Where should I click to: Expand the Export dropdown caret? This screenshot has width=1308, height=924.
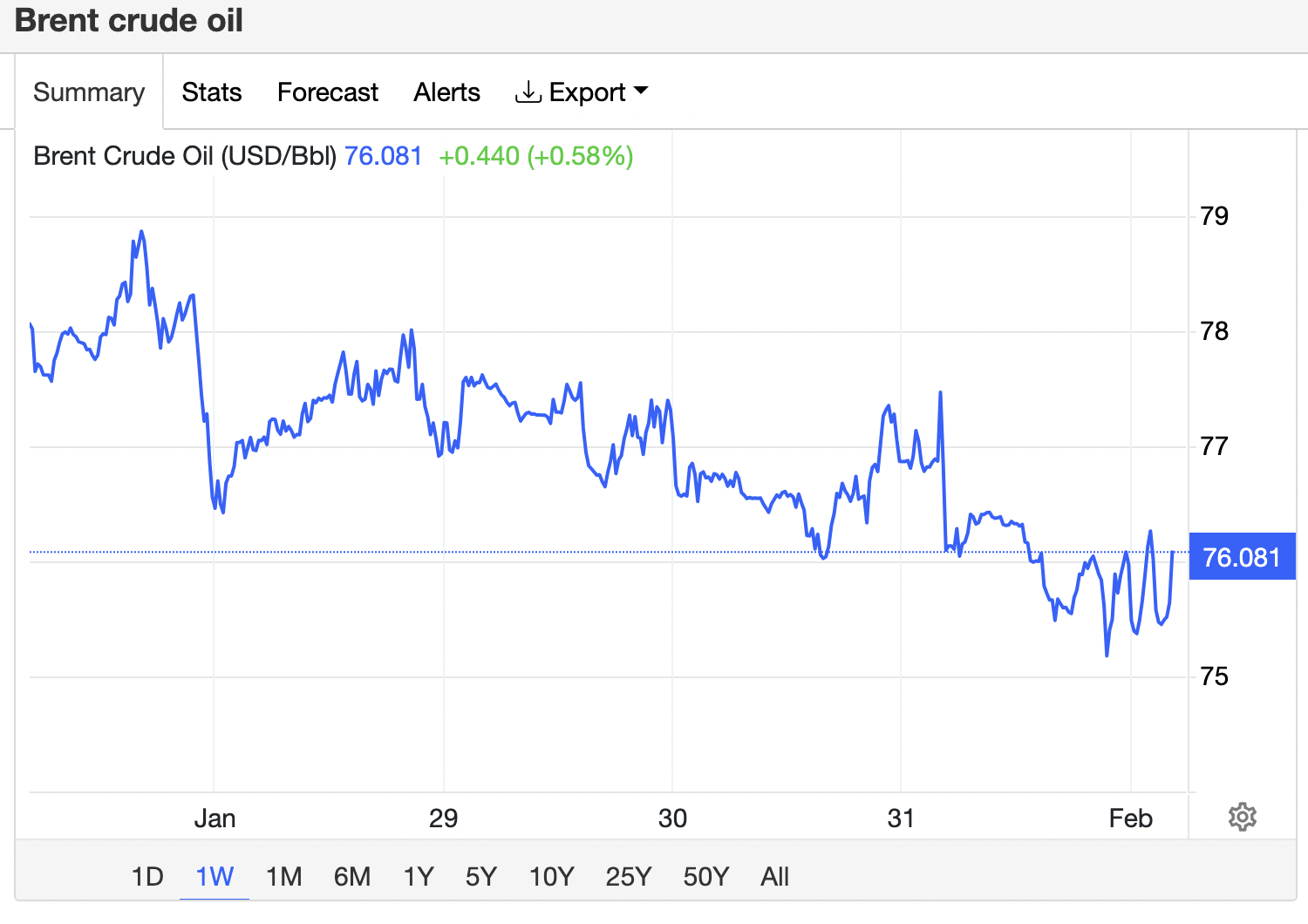(641, 91)
